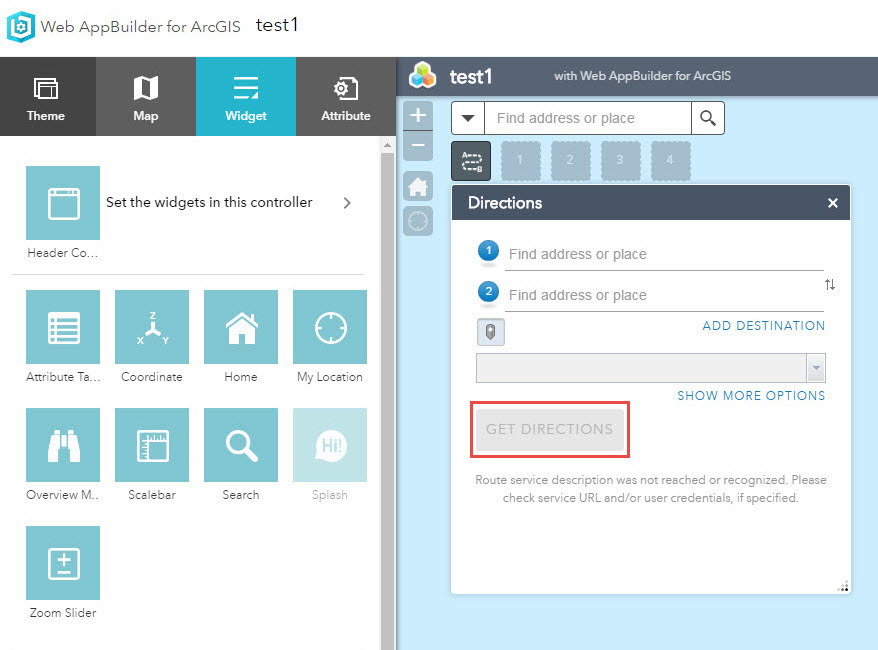Reverse the directions order
878x650 pixels.
(x=830, y=285)
